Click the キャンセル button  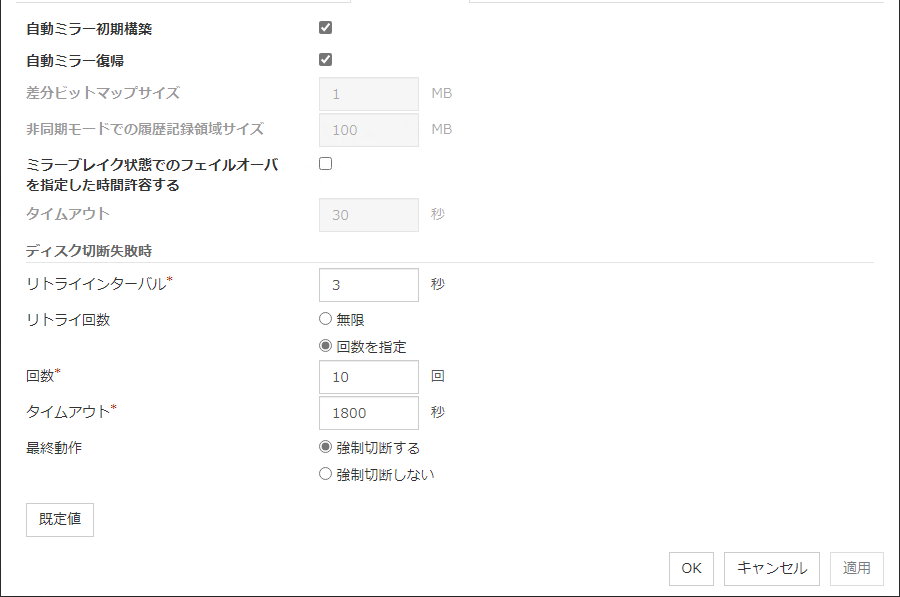coord(772,568)
